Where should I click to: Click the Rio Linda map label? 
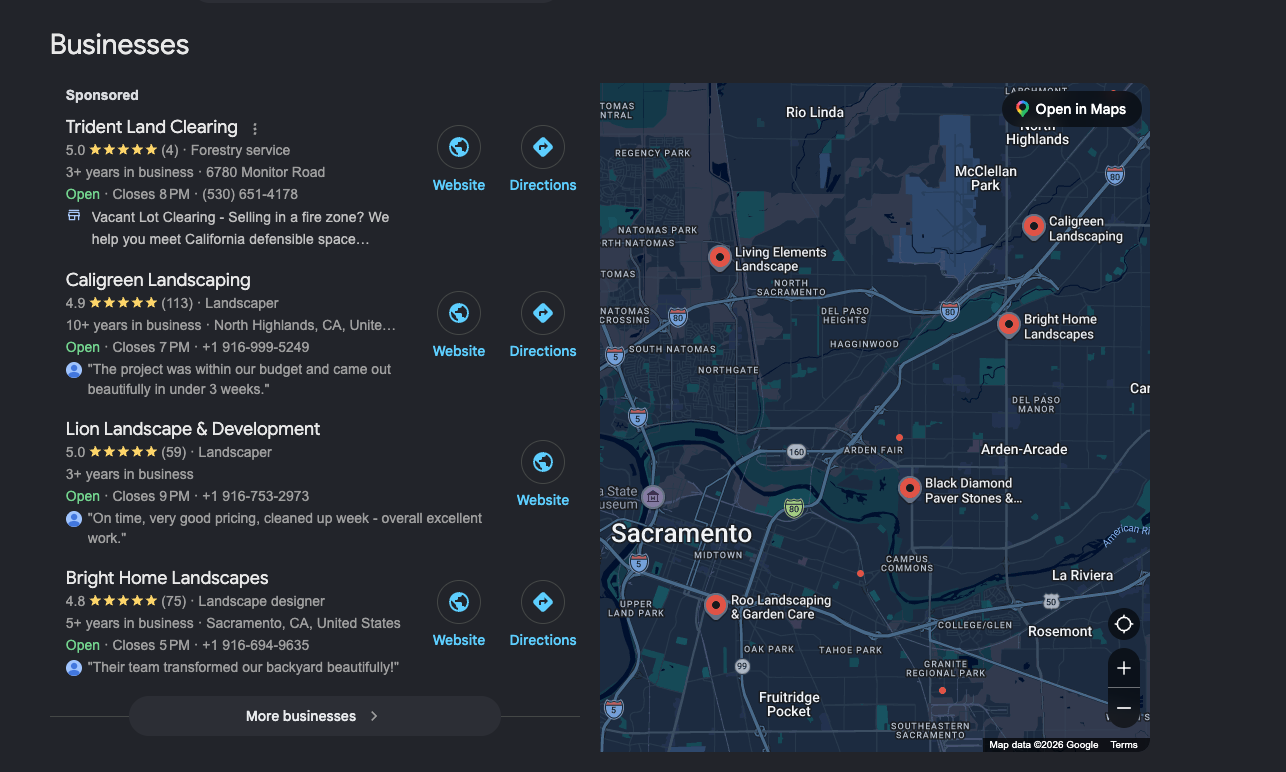tap(815, 112)
